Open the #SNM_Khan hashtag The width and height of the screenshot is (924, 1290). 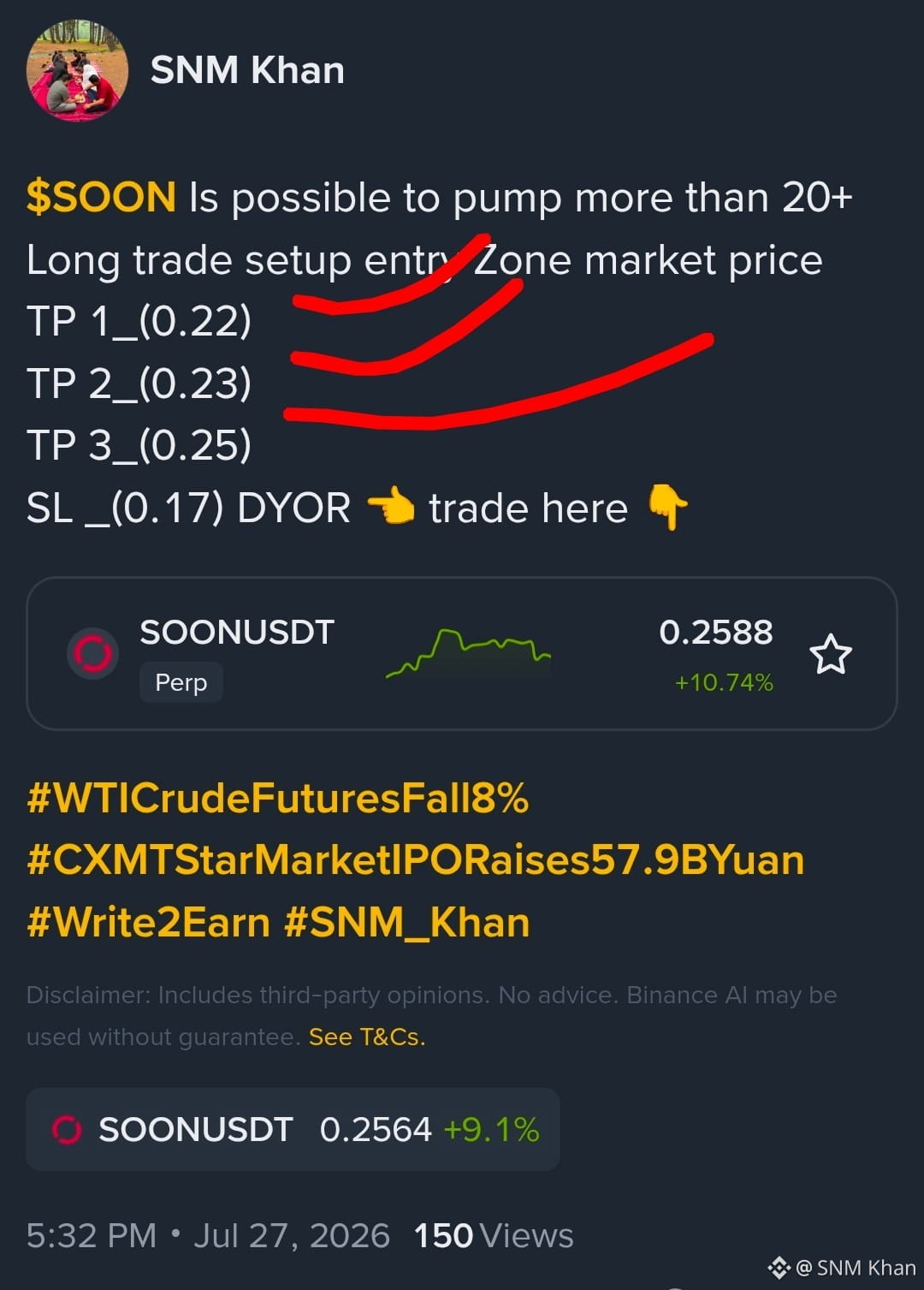pos(407,923)
